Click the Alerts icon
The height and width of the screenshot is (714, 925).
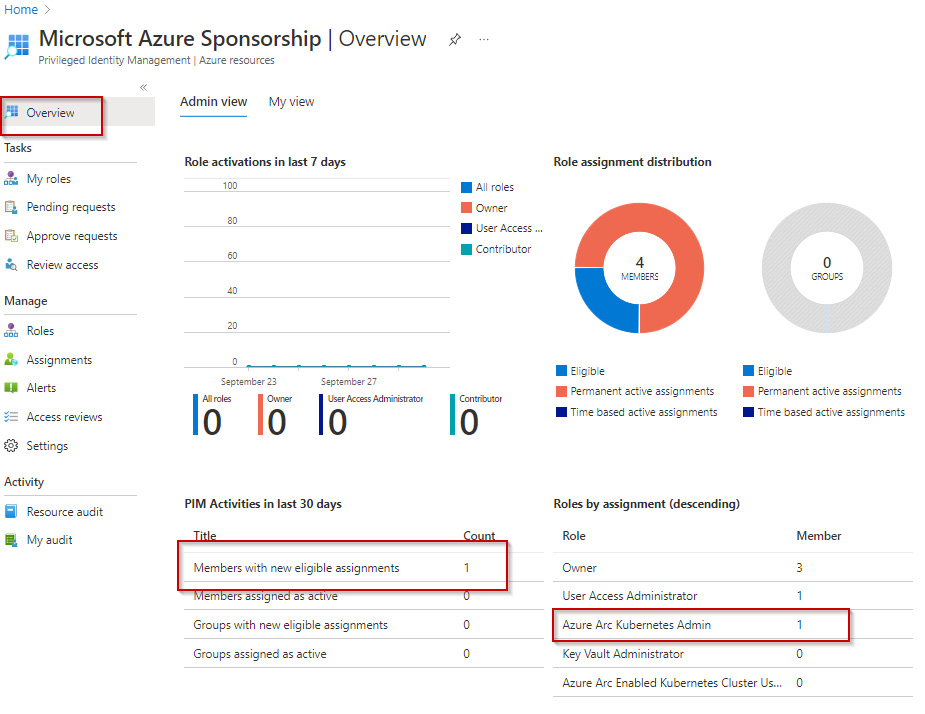pyautogui.click(x=11, y=388)
